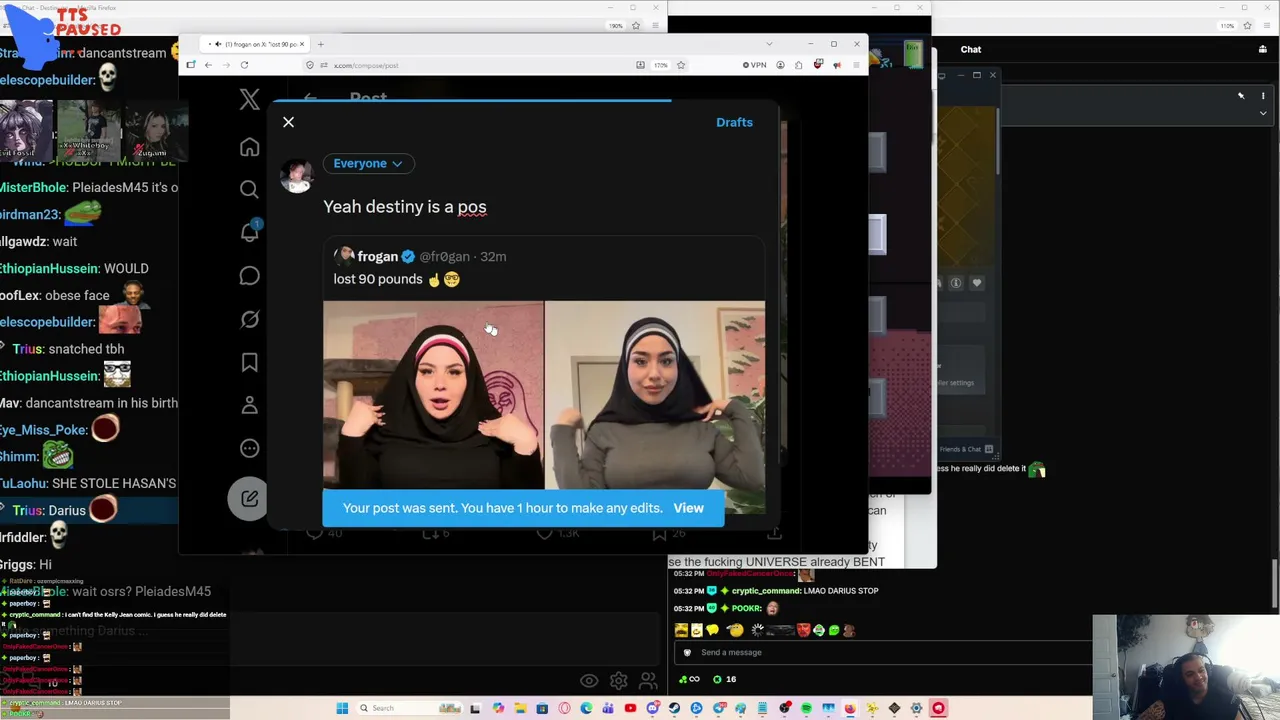The image size is (1280, 720).
Task: Select the frogan on X tab
Action: click(x=255, y=44)
